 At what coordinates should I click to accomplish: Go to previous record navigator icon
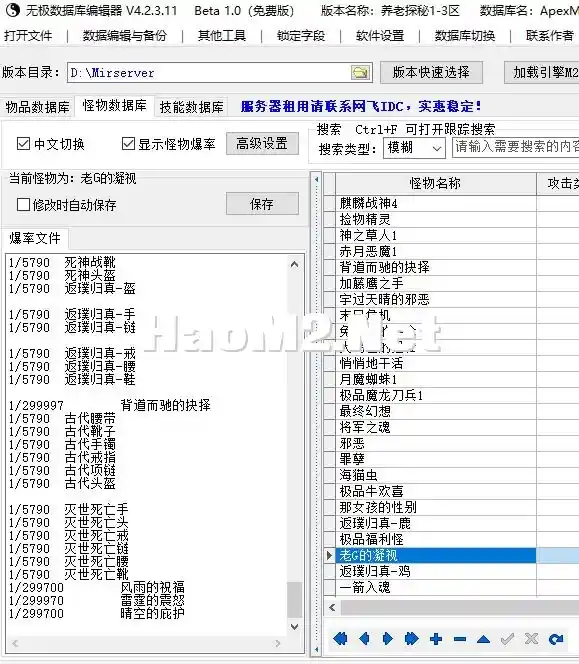364,638
